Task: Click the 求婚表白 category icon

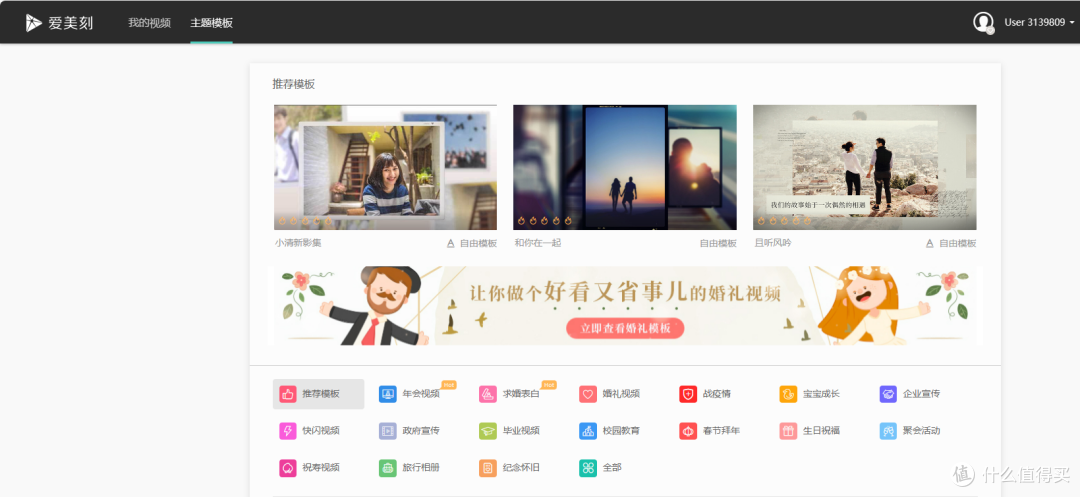Action: (x=488, y=394)
